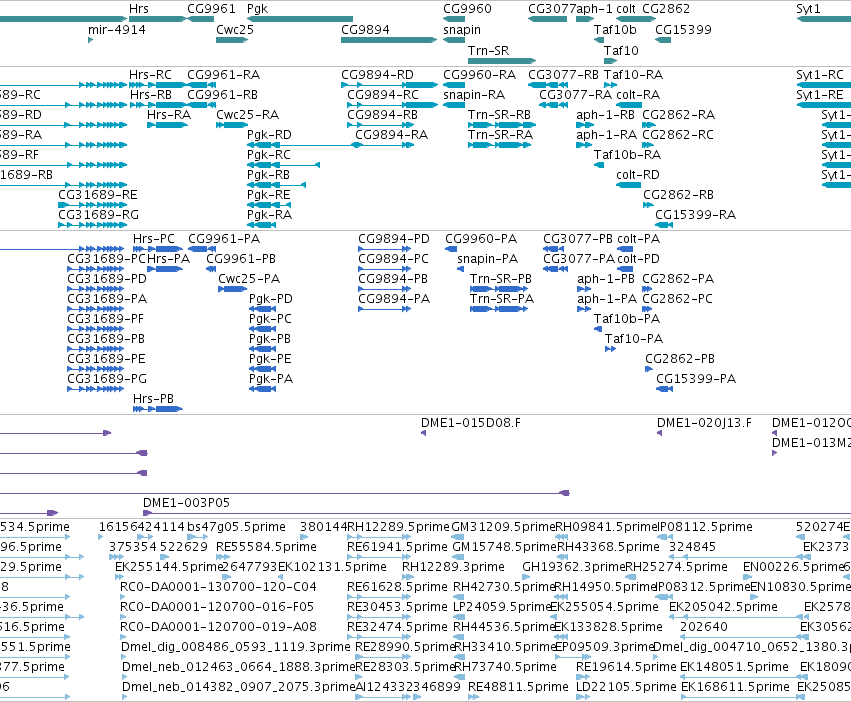The image size is (851, 702).
Task: Click the Cwc25-PA protein label
Action: point(249,279)
